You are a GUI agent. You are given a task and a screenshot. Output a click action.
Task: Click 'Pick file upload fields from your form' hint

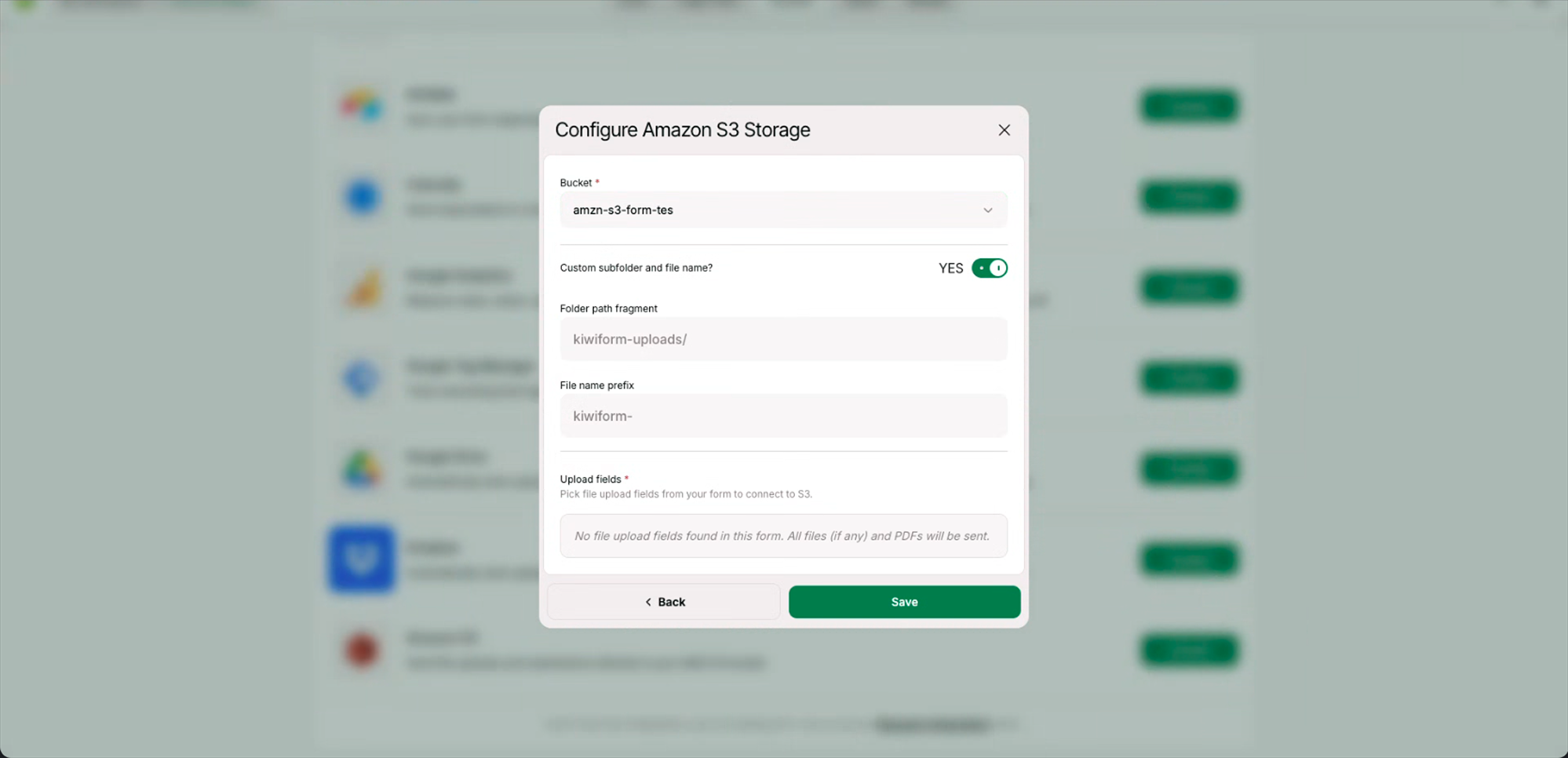click(x=686, y=494)
